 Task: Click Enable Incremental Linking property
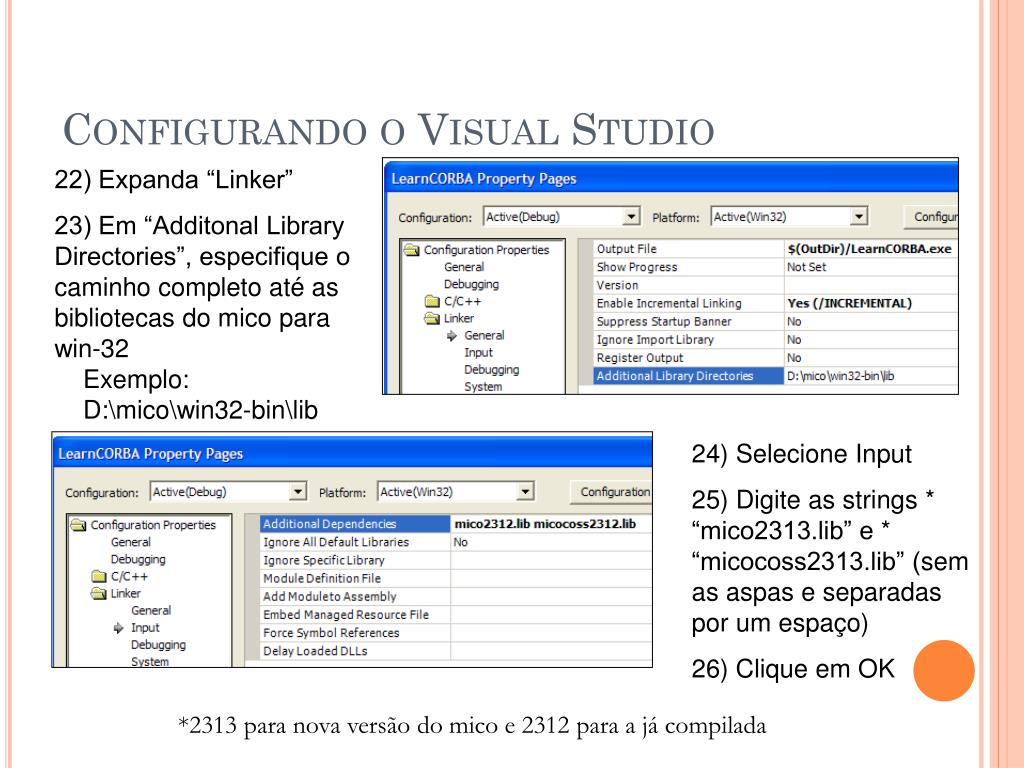pyautogui.click(x=688, y=303)
